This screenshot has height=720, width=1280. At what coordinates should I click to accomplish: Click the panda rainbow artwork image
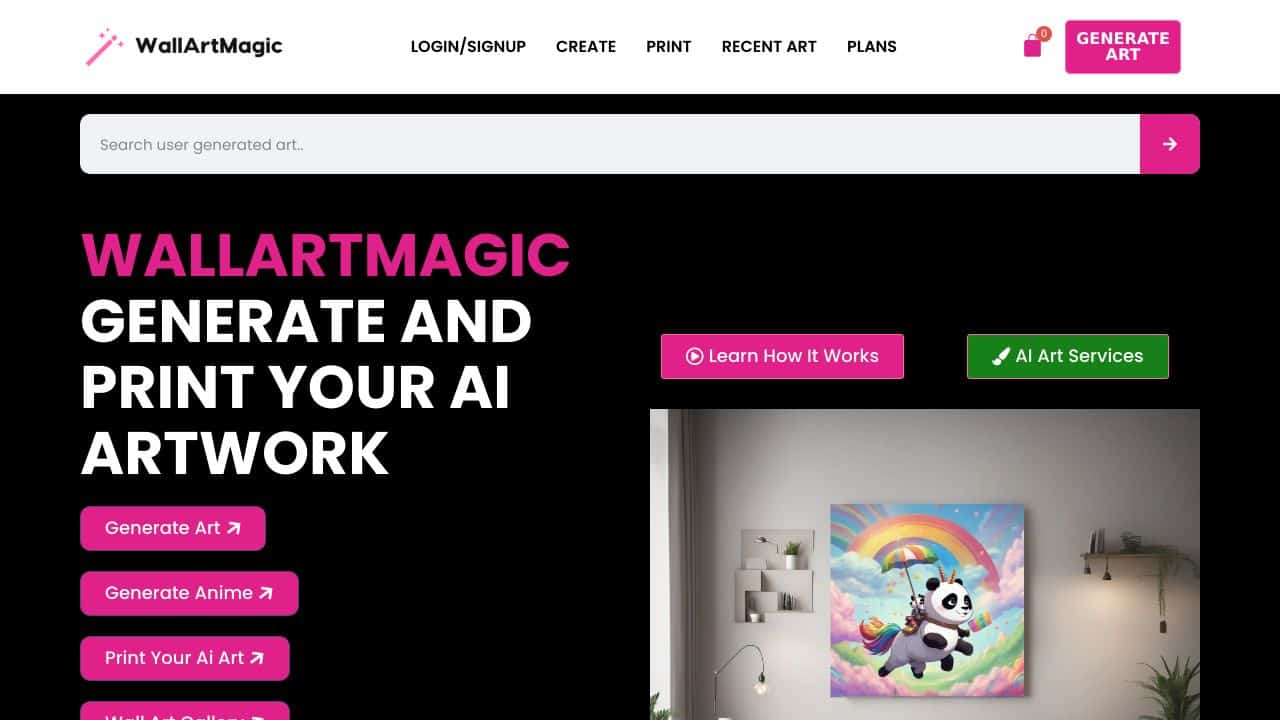click(927, 600)
